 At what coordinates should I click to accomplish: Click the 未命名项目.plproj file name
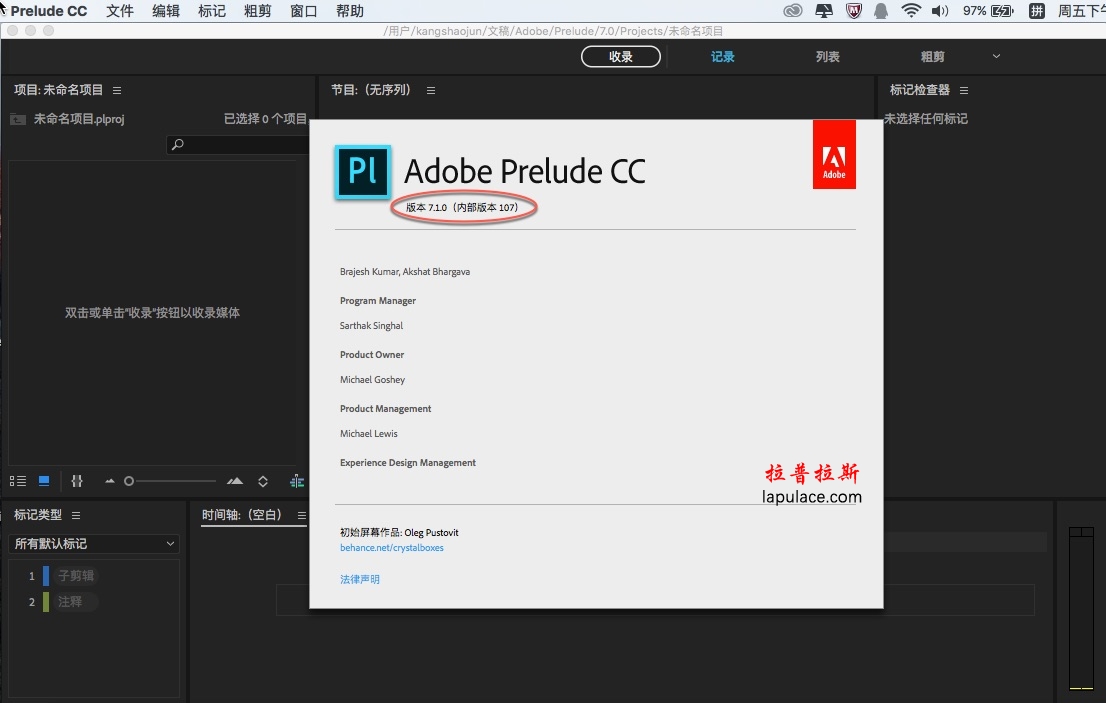click(79, 119)
